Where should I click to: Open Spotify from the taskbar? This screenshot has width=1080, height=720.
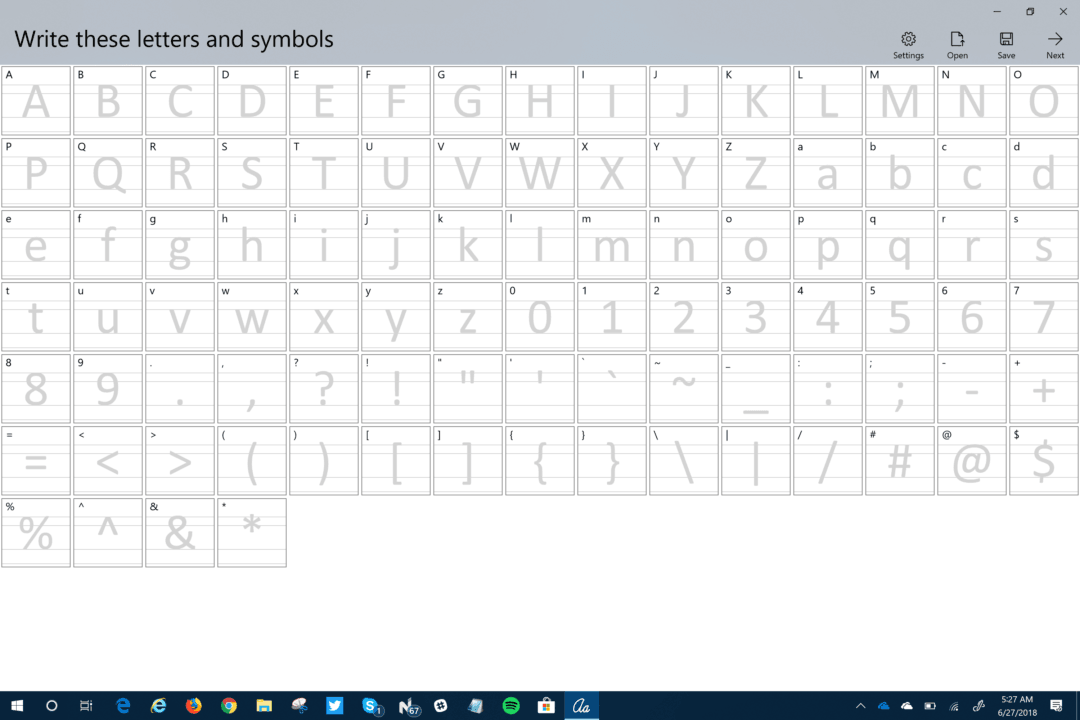pyautogui.click(x=511, y=706)
